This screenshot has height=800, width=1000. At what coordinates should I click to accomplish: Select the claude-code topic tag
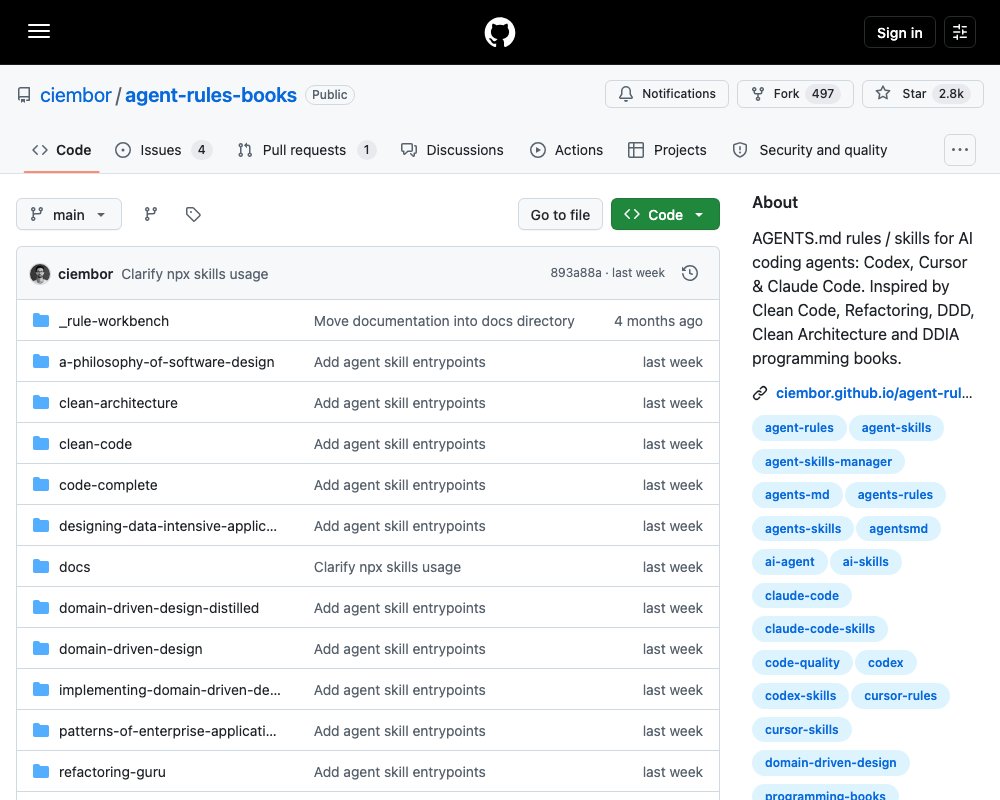tap(802, 596)
